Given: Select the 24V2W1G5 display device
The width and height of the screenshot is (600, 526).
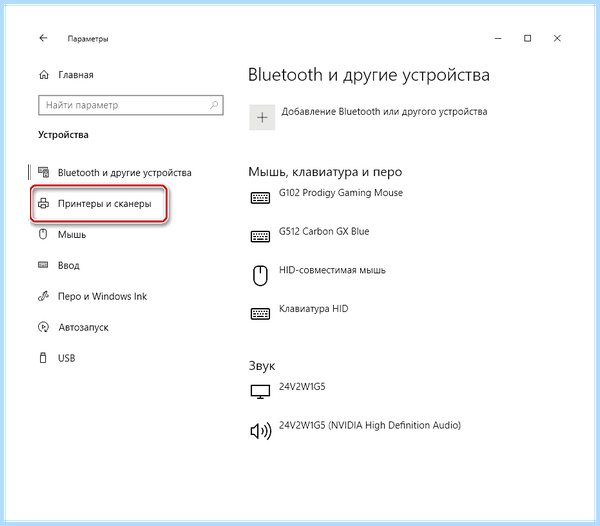Looking at the screenshot, I should [x=302, y=386].
